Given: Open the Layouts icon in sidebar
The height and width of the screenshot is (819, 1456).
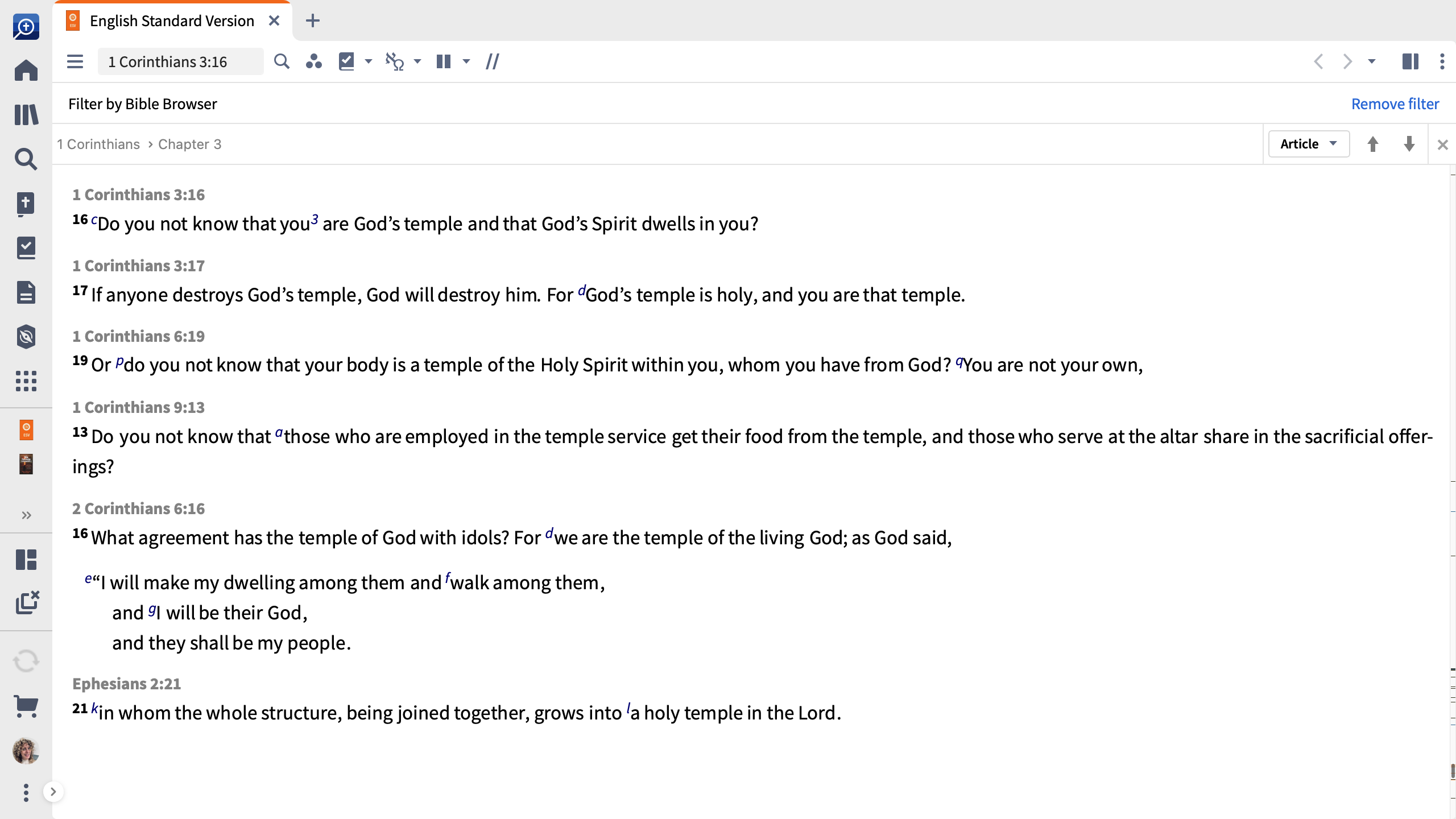Looking at the screenshot, I should [26, 559].
